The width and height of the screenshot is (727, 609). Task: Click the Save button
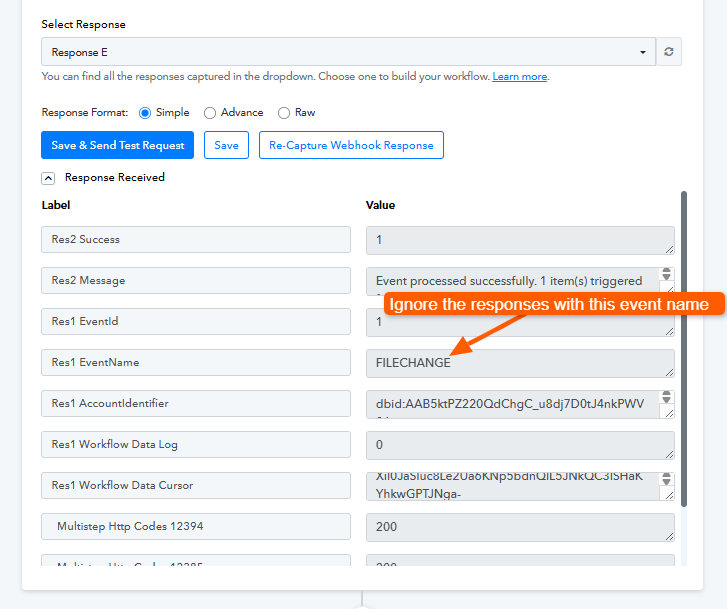(x=226, y=145)
